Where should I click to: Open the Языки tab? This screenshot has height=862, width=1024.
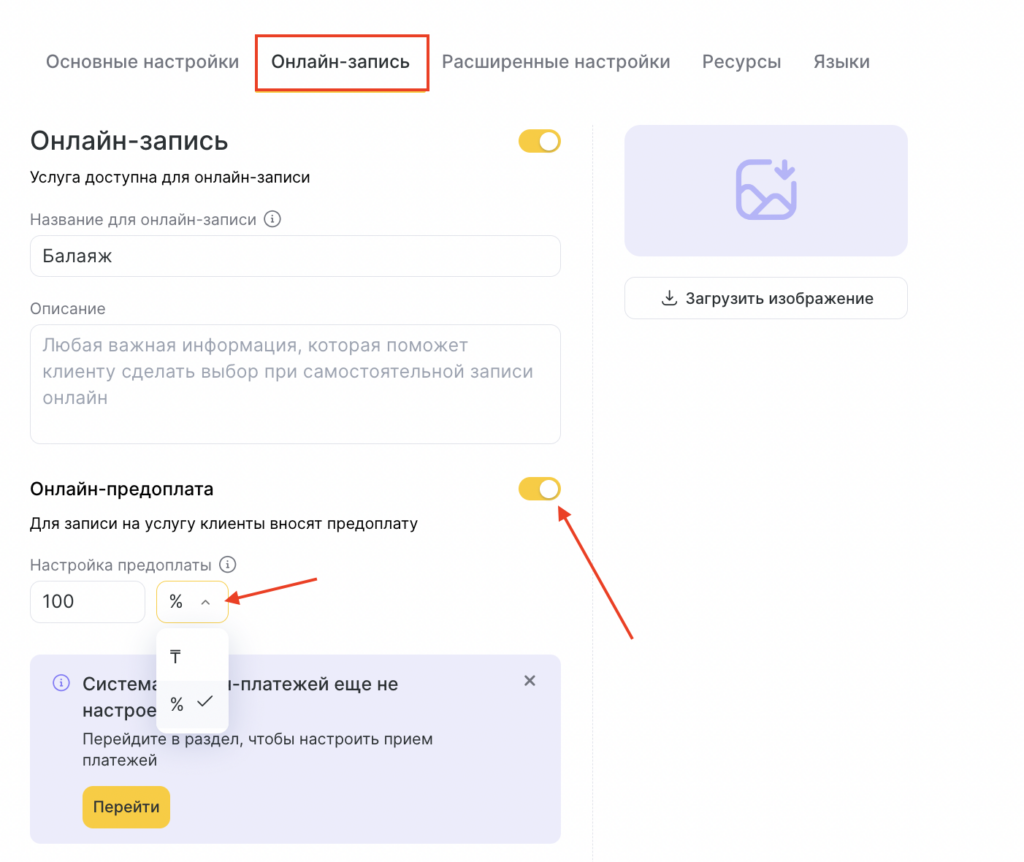841,62
